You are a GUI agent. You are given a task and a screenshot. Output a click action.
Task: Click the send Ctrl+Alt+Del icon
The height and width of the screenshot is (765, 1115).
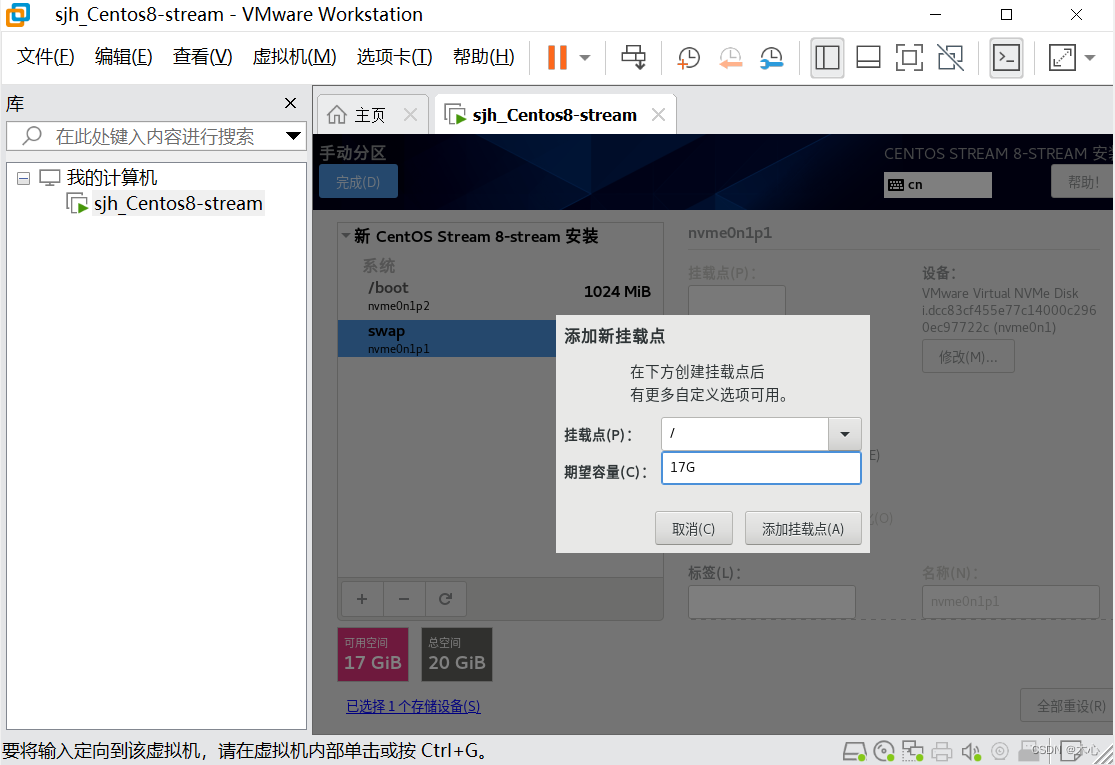click(x=633, y=58)
